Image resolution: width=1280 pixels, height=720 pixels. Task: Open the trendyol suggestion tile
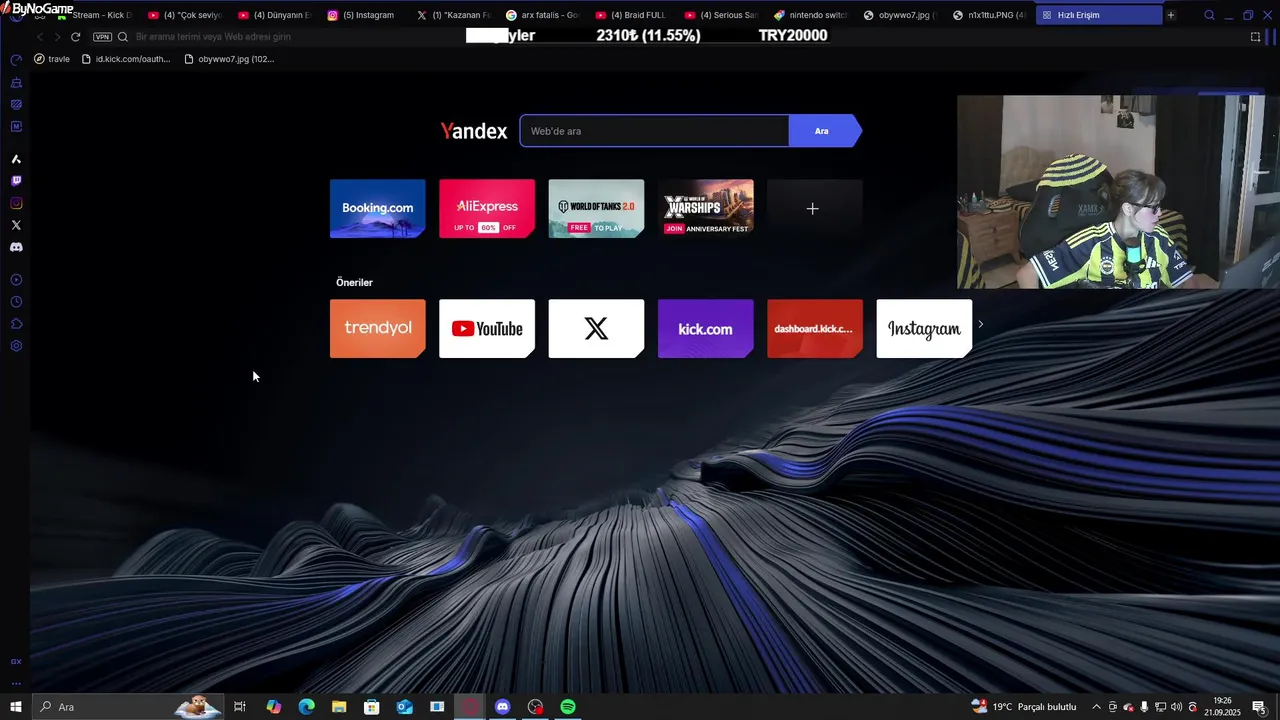point(377,328)
